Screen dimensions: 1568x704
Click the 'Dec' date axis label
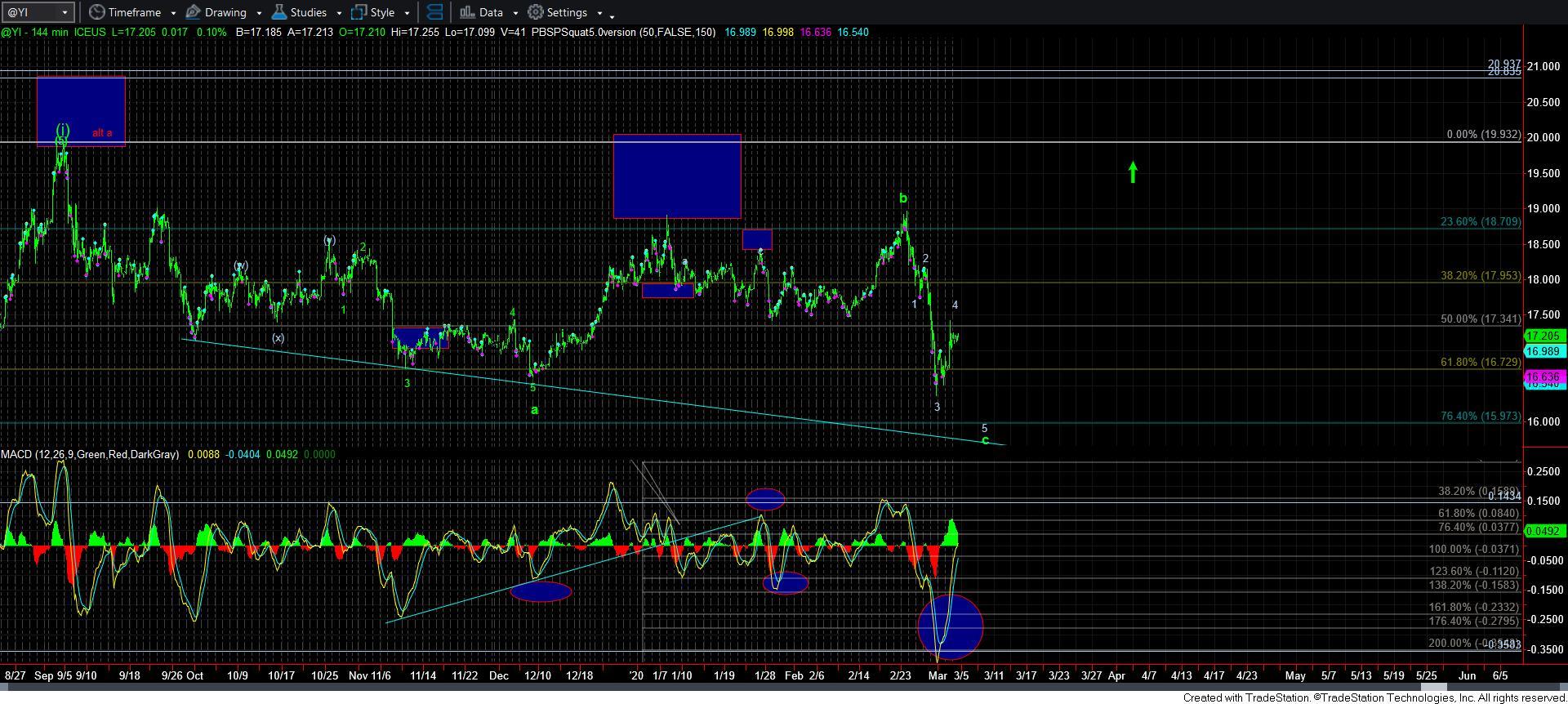coord(499,675)
